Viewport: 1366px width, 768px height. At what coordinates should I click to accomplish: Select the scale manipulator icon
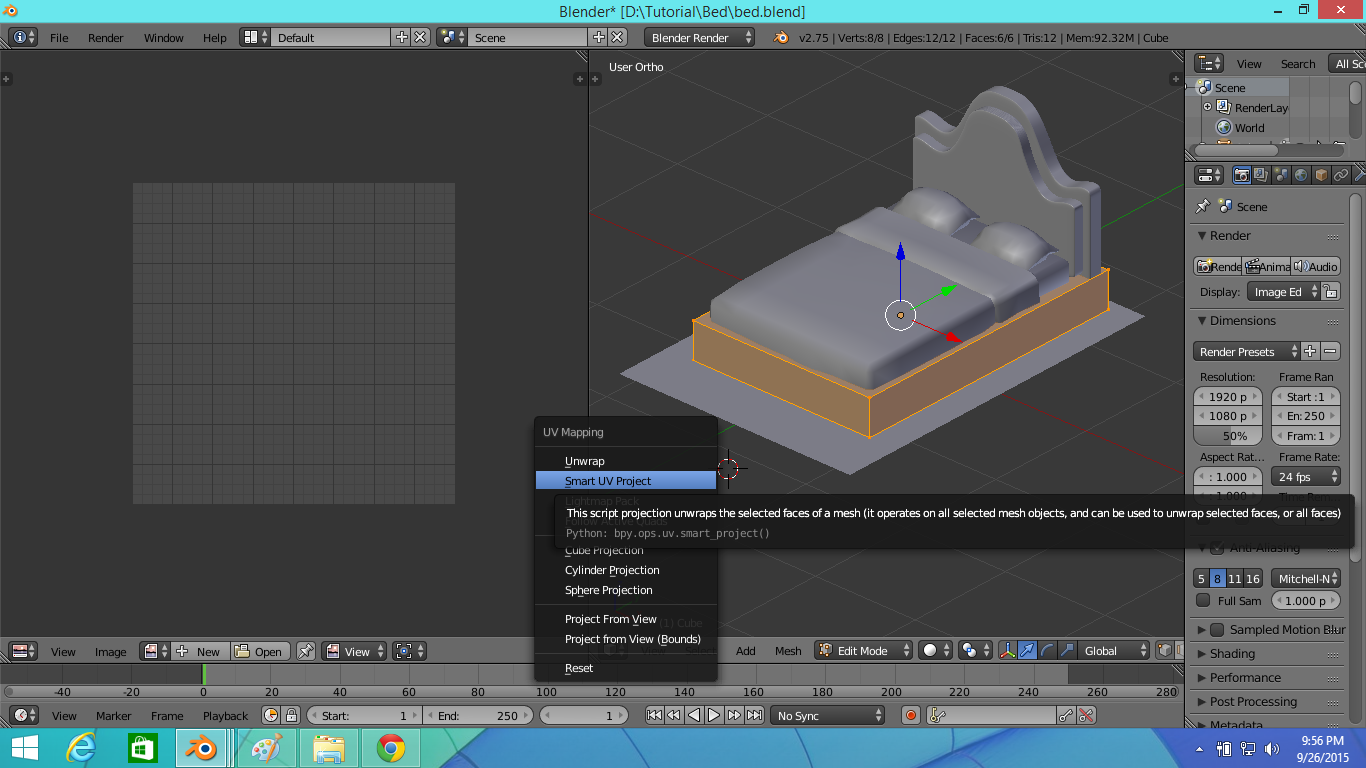[1068, 651]
